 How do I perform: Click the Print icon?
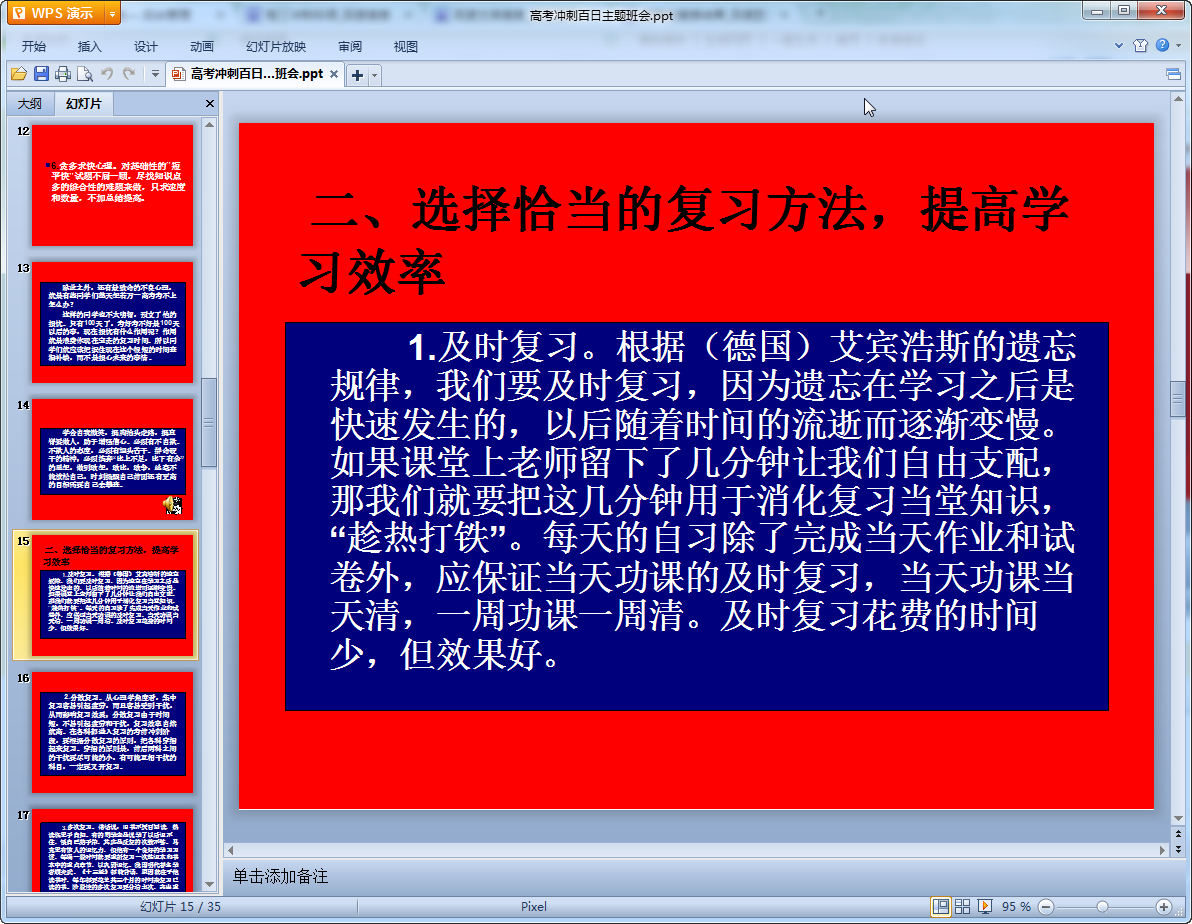click(x=63, y=74)
